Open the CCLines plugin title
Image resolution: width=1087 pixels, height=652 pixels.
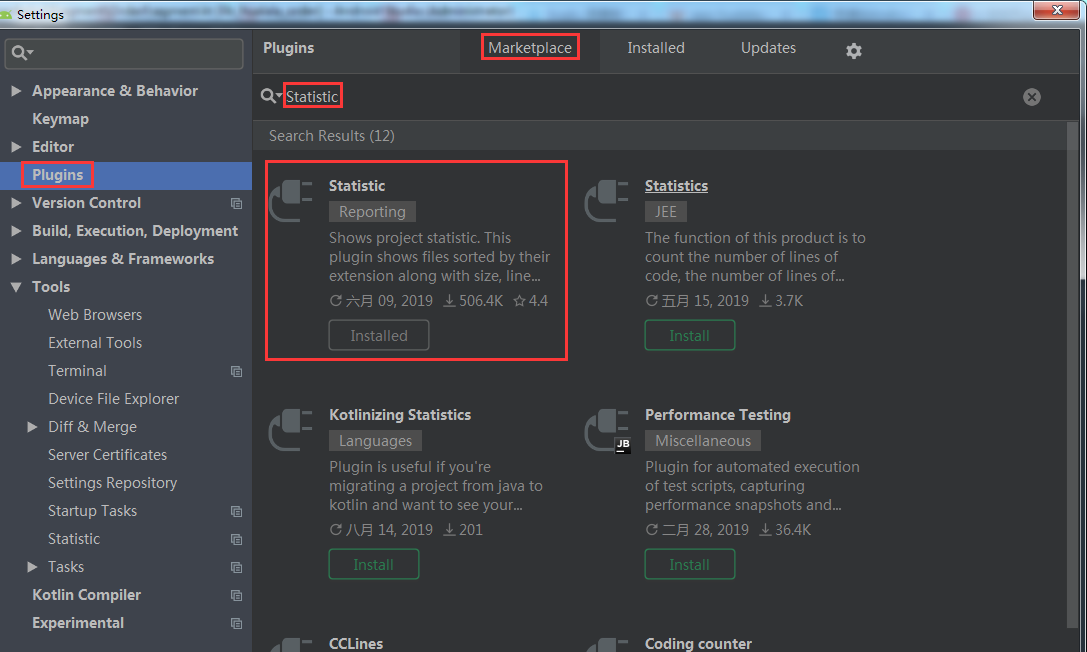[x=356, y=644]
